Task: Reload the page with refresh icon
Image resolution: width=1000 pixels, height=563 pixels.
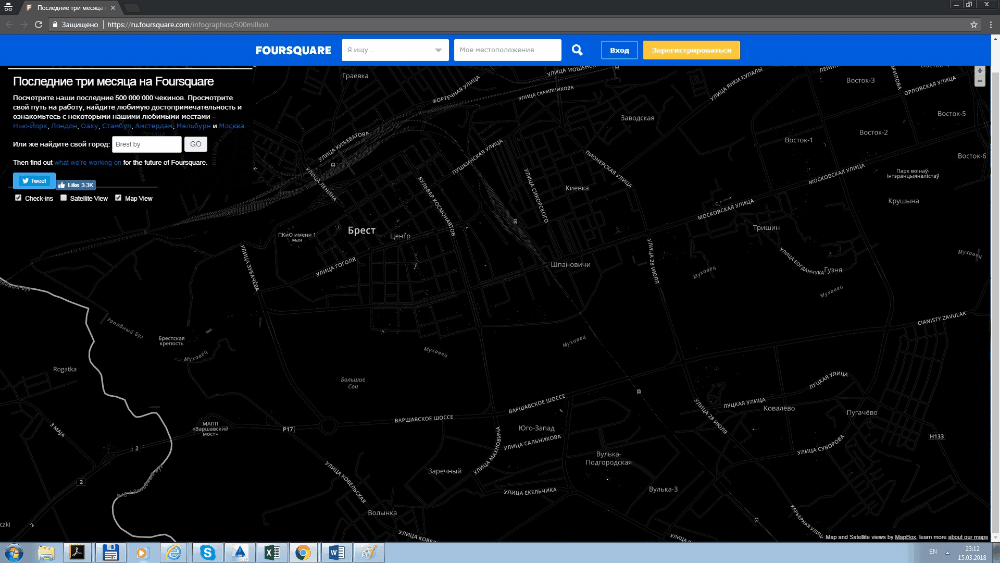Action: pyautogui.click(x=38, y=25)
